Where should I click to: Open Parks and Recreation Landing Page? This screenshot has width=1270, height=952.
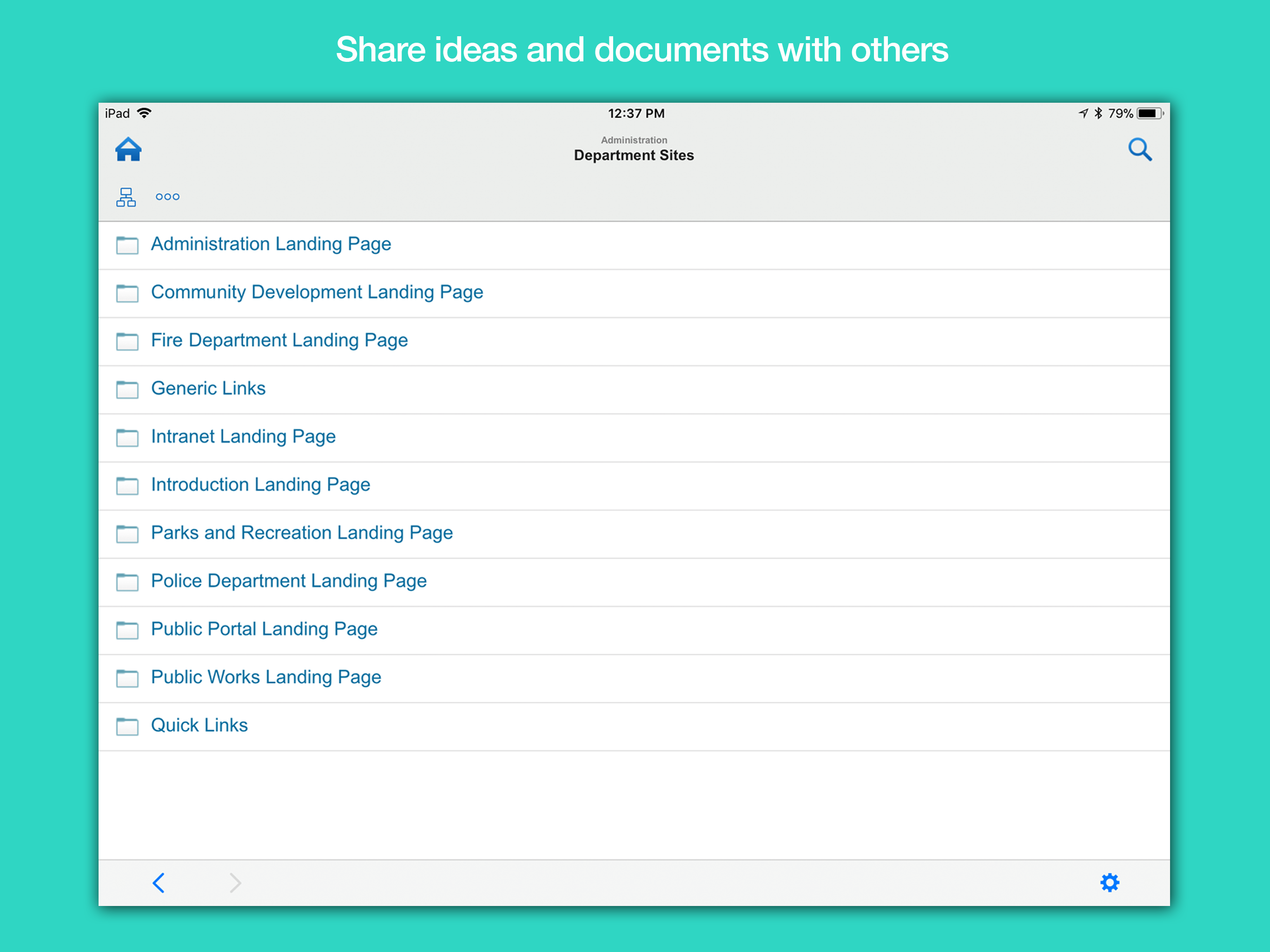301,533
